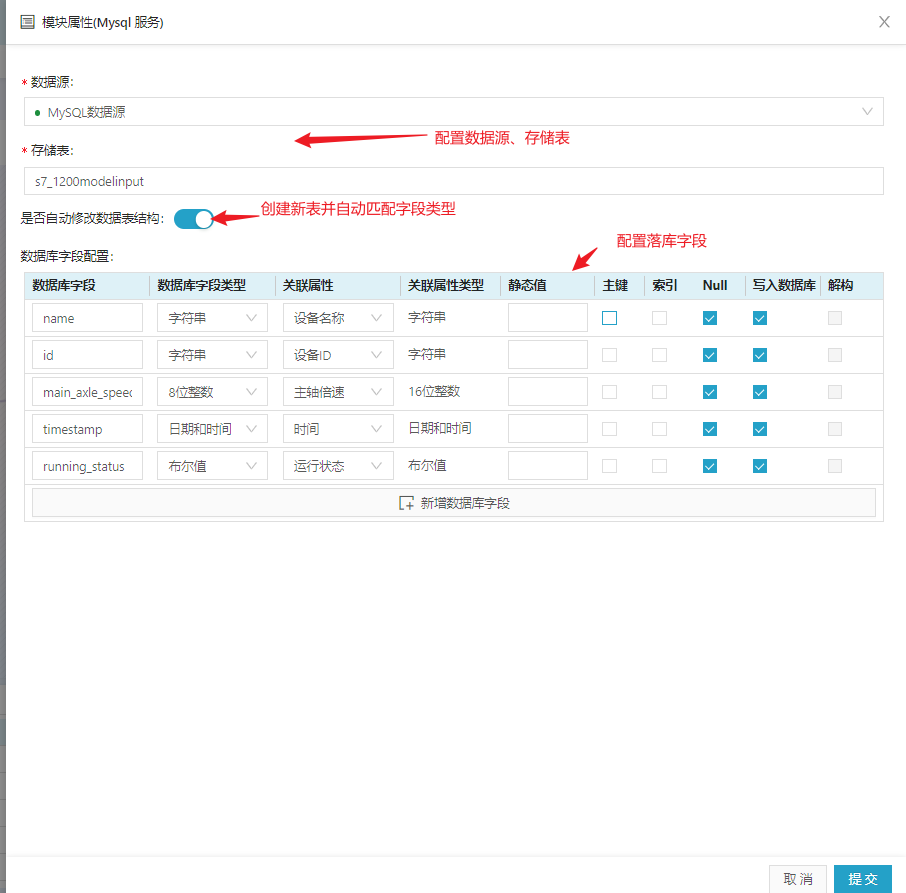Check 索引 checkbox for running_status row

coord(659,466)
